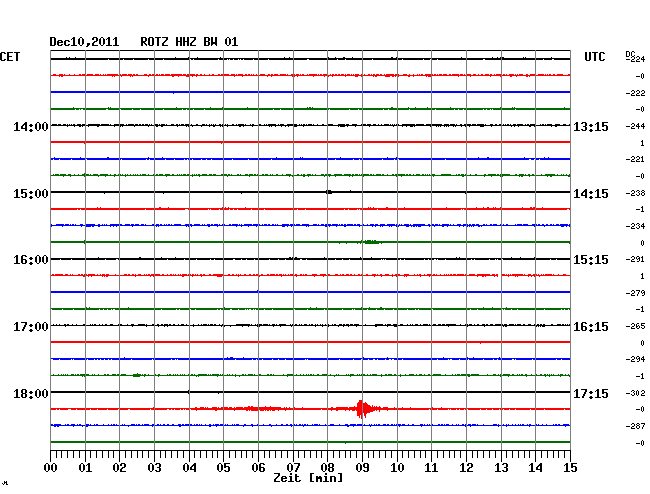Click the DC offset value -244

pos(635,126)
